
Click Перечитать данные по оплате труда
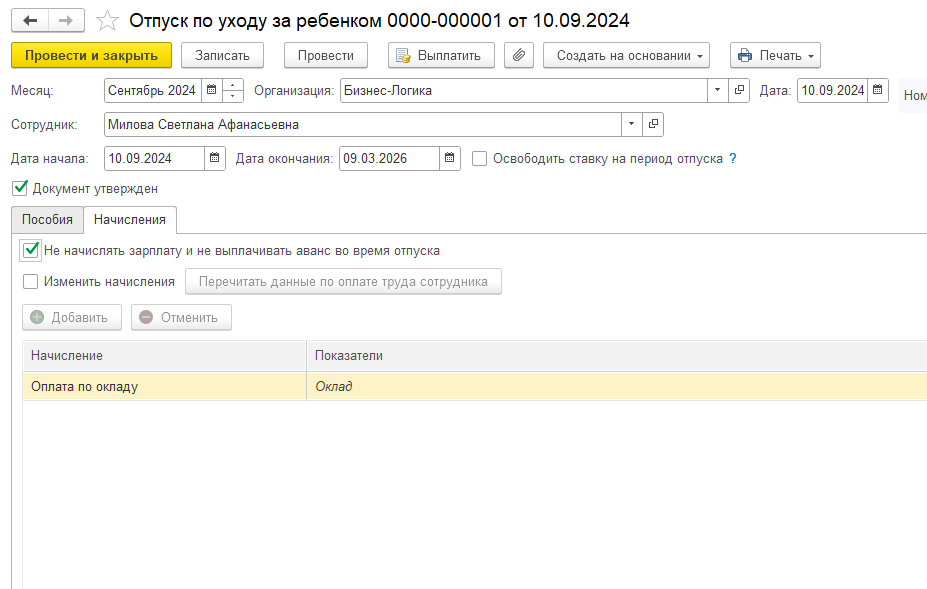point(343,281)
